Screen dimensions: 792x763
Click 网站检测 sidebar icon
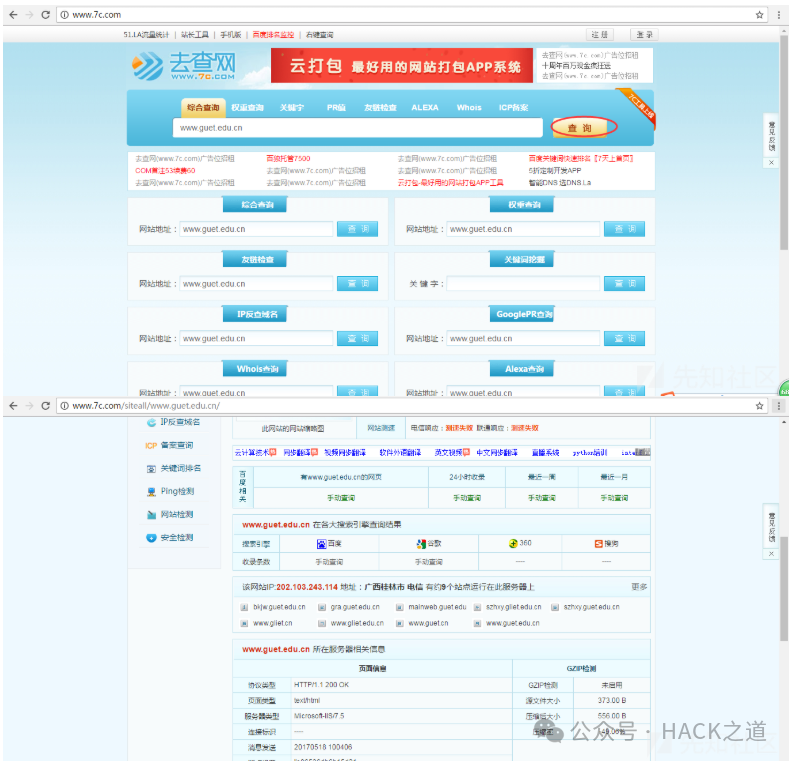(151, 515)
